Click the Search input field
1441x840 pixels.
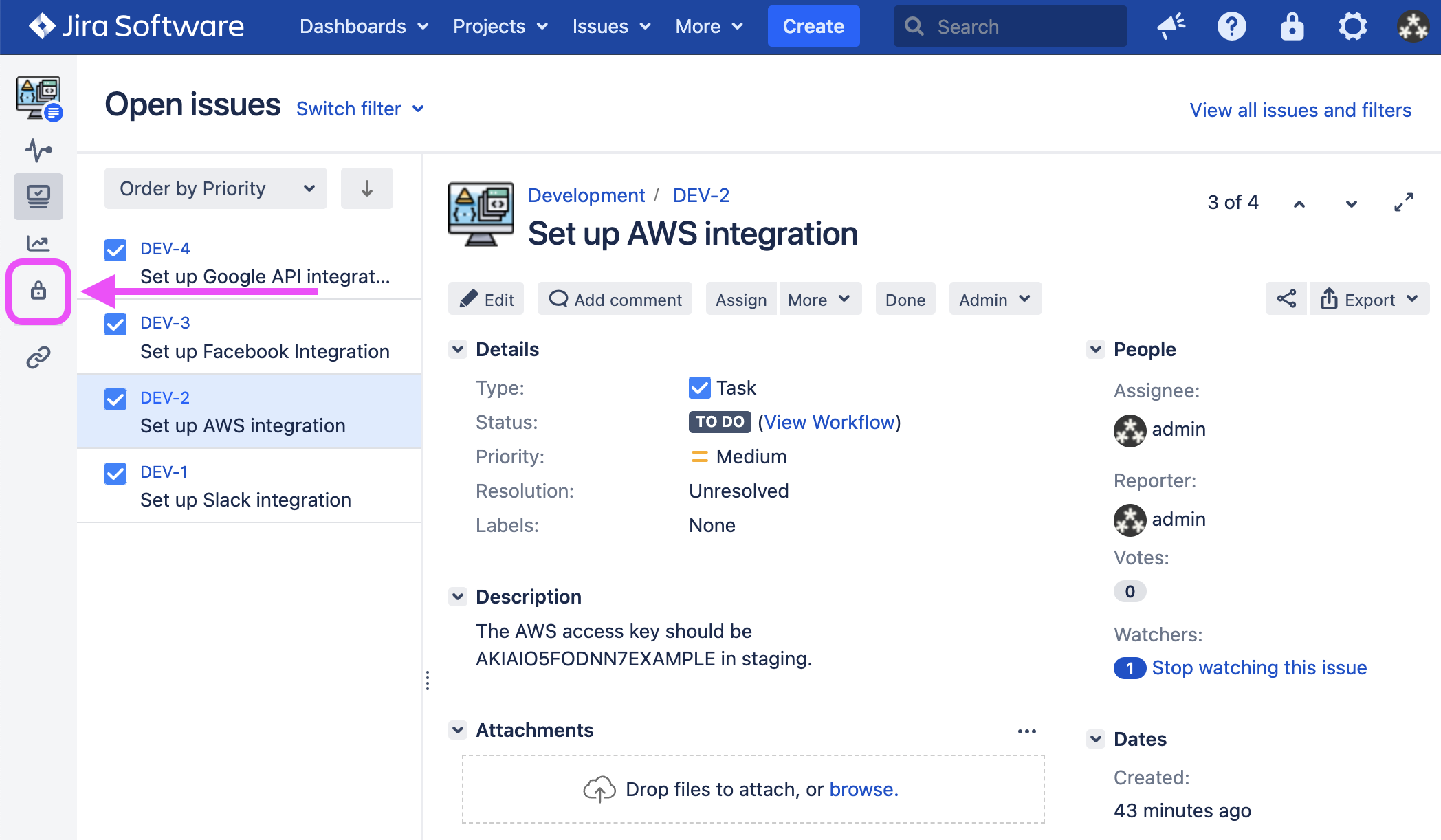click(x=1011, y=27)
